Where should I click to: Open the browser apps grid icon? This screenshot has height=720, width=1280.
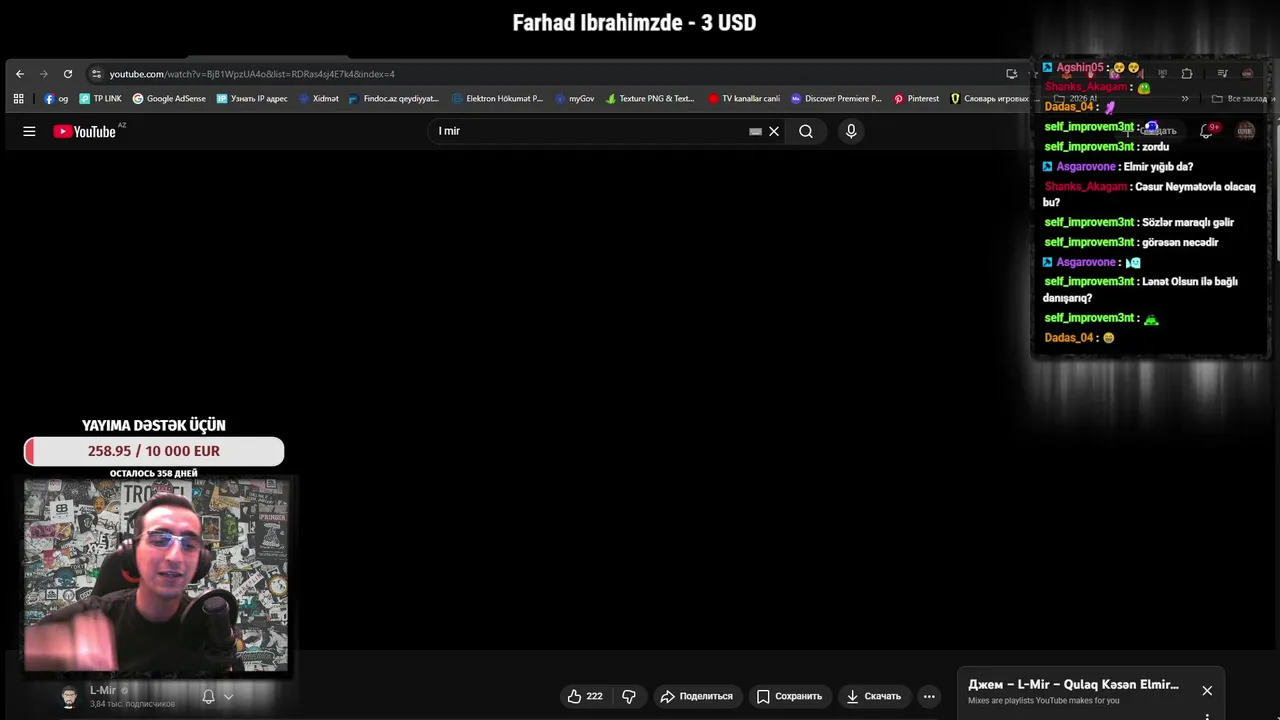tap(18, 99)
